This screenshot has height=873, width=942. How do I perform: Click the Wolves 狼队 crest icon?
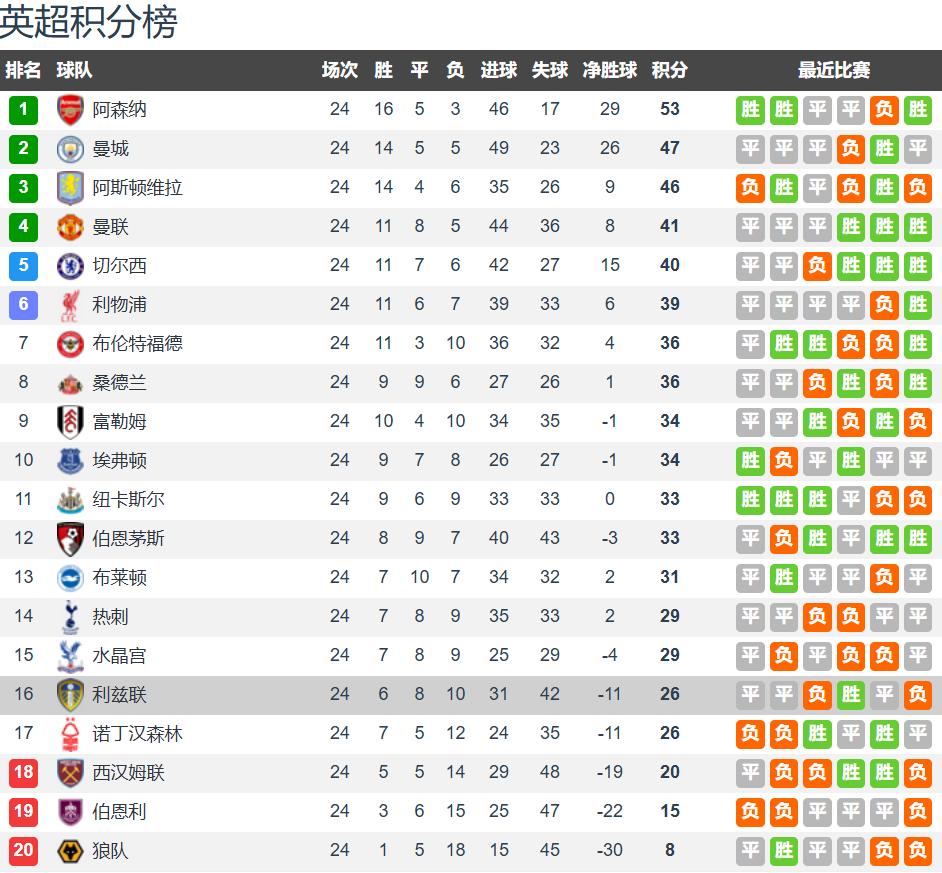70,850
